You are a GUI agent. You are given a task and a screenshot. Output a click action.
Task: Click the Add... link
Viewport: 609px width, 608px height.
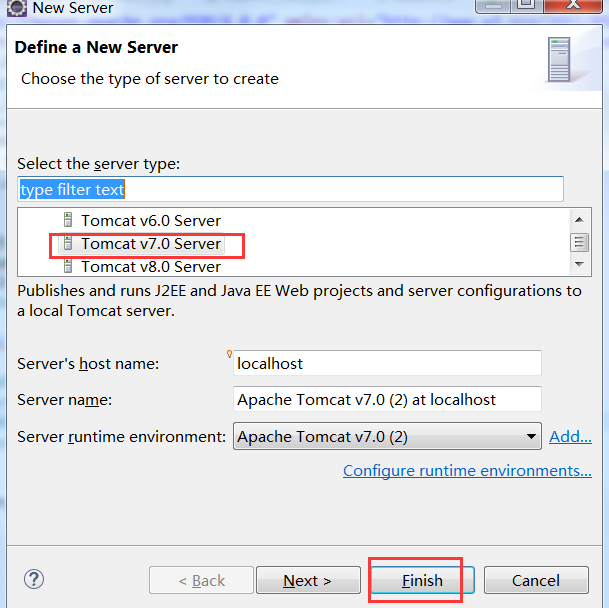click(570, 437)
